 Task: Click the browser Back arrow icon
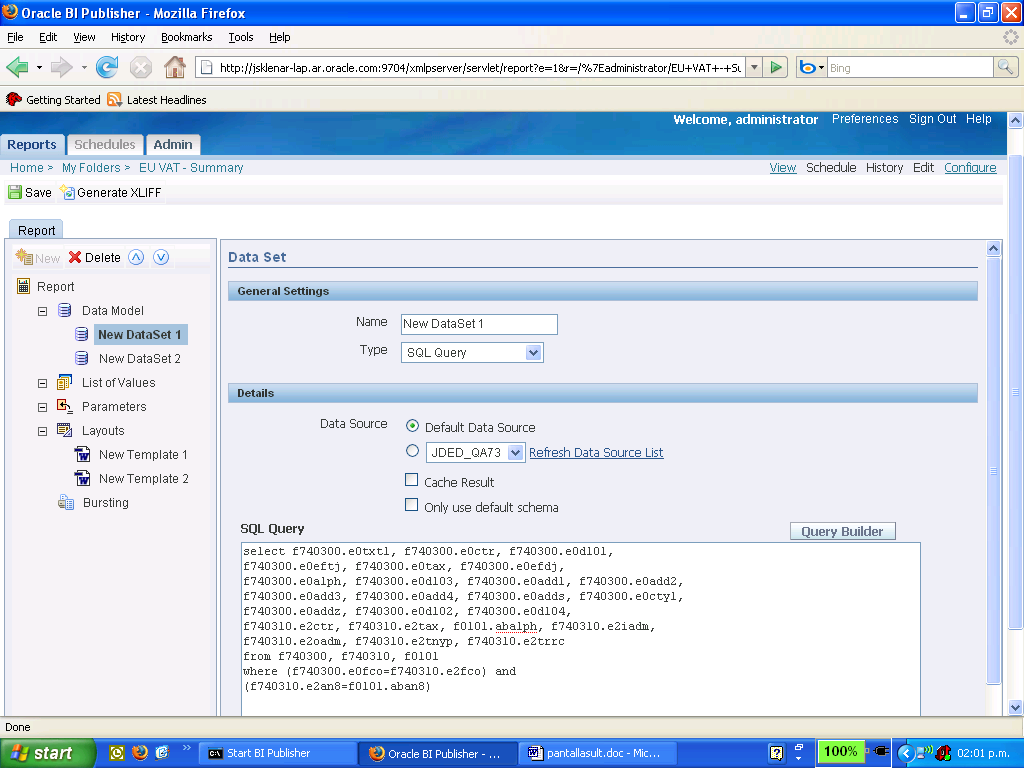click(17, 67)
